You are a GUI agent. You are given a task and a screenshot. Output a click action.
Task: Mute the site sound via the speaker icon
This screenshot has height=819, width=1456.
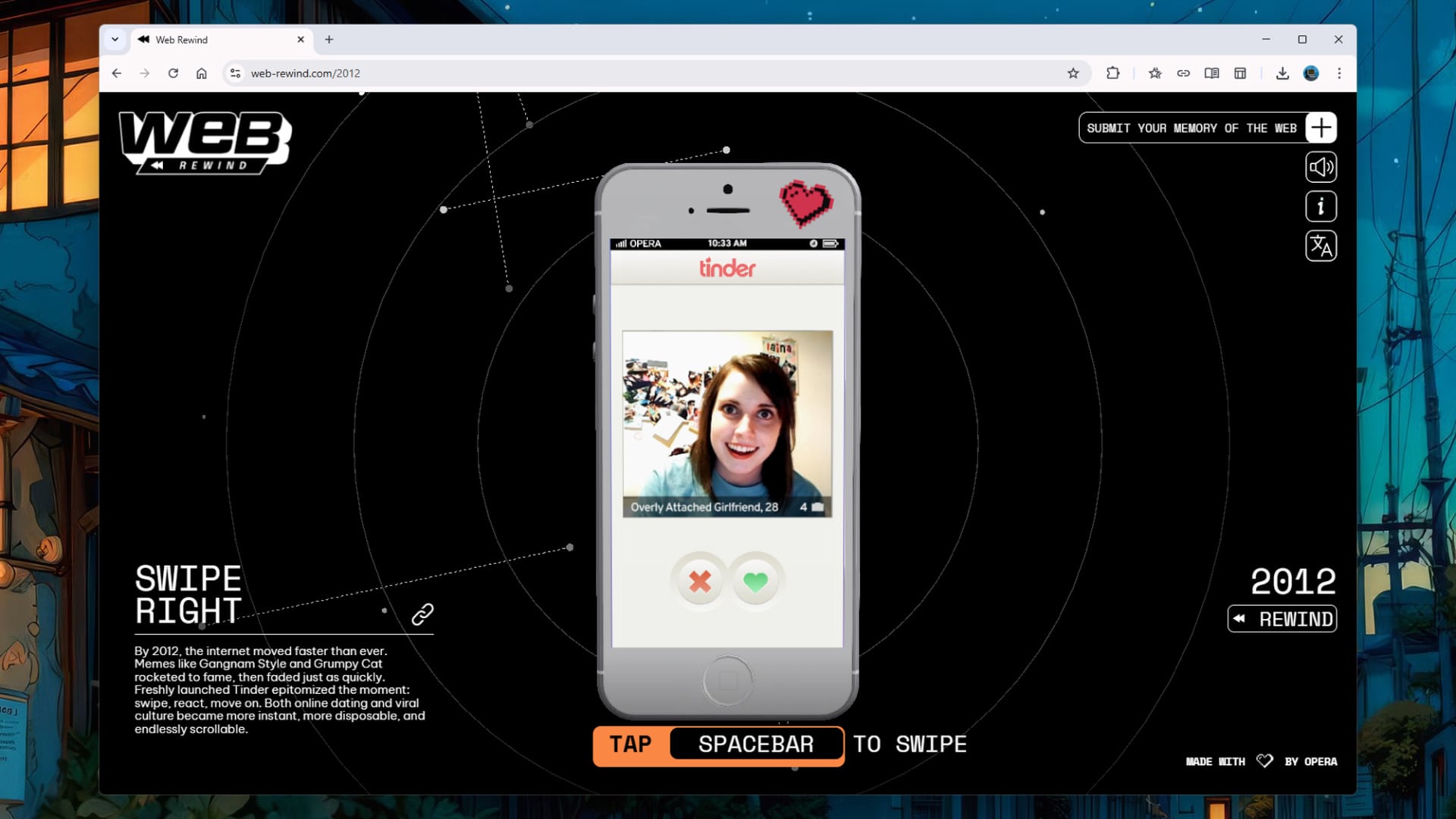[1320, 167]
